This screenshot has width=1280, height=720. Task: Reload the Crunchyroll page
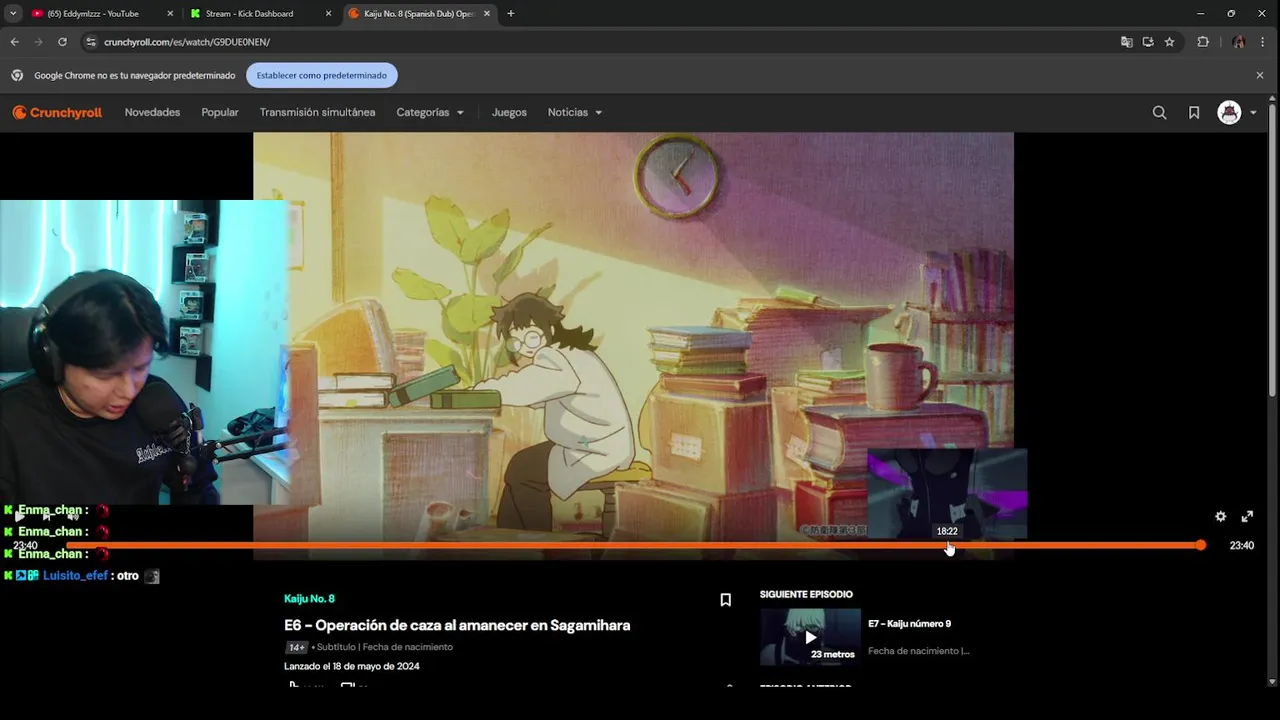[x=62, y=42]
